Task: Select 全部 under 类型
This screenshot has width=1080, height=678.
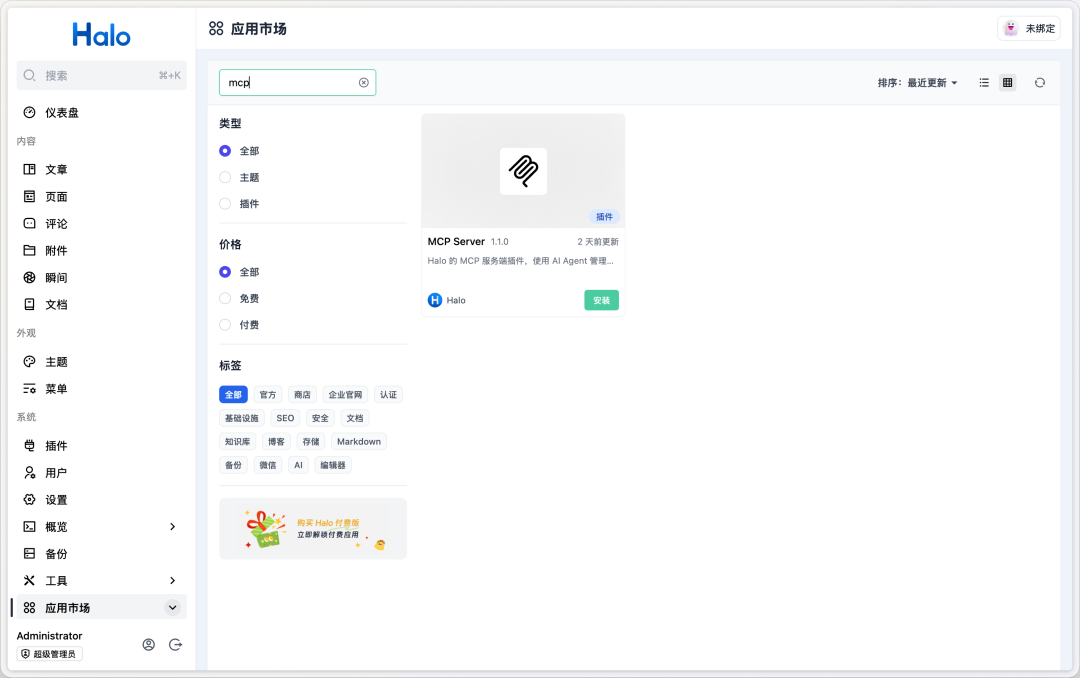Action: [x=225, y=151]
